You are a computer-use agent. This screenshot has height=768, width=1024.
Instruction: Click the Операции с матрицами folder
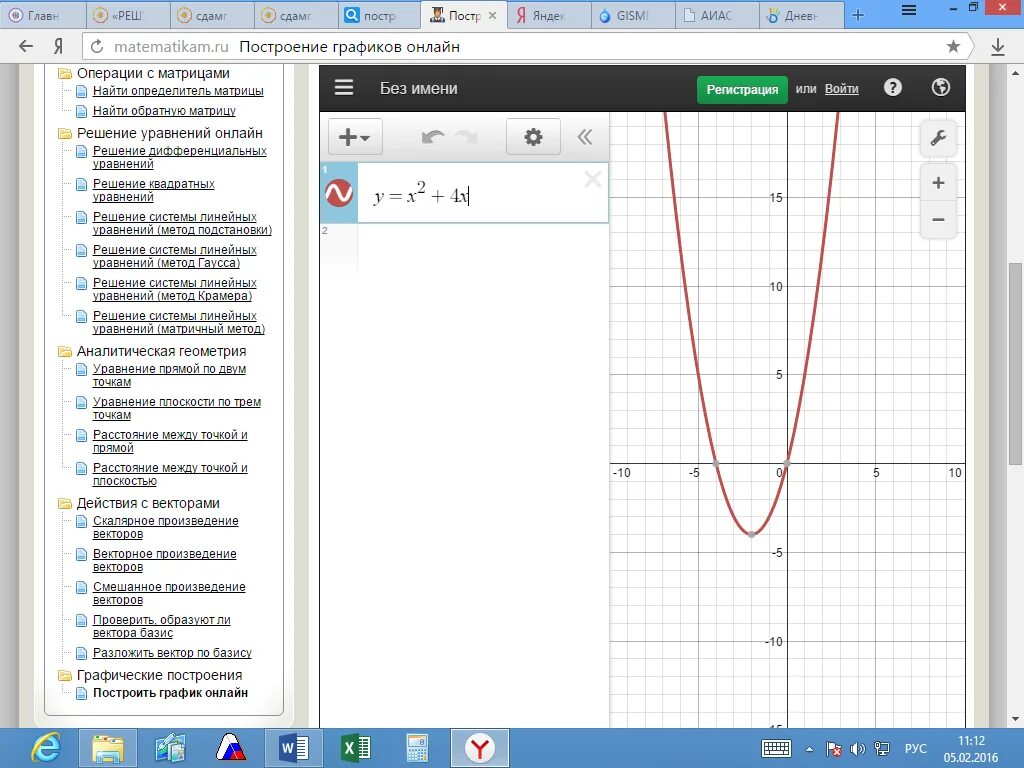(x=153, y=73)
